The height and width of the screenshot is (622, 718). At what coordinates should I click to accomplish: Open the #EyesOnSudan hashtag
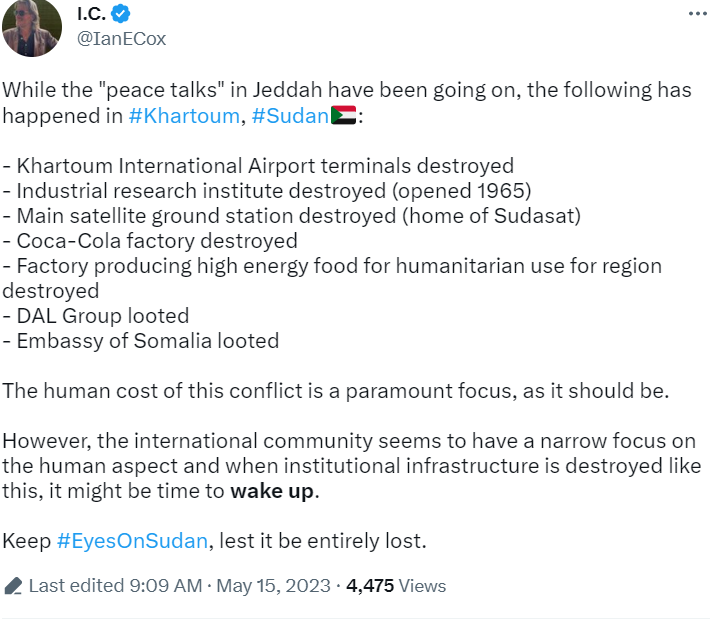[x=132, y=541]
